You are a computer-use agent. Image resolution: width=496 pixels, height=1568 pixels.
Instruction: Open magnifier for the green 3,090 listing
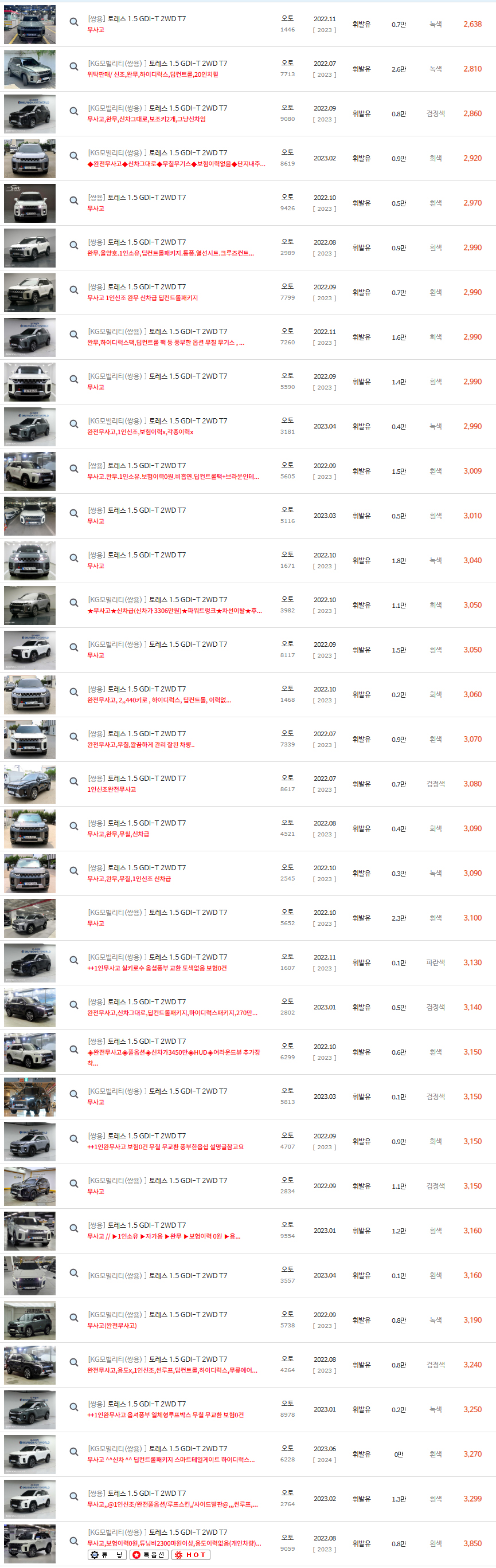(x=74, y=871)
